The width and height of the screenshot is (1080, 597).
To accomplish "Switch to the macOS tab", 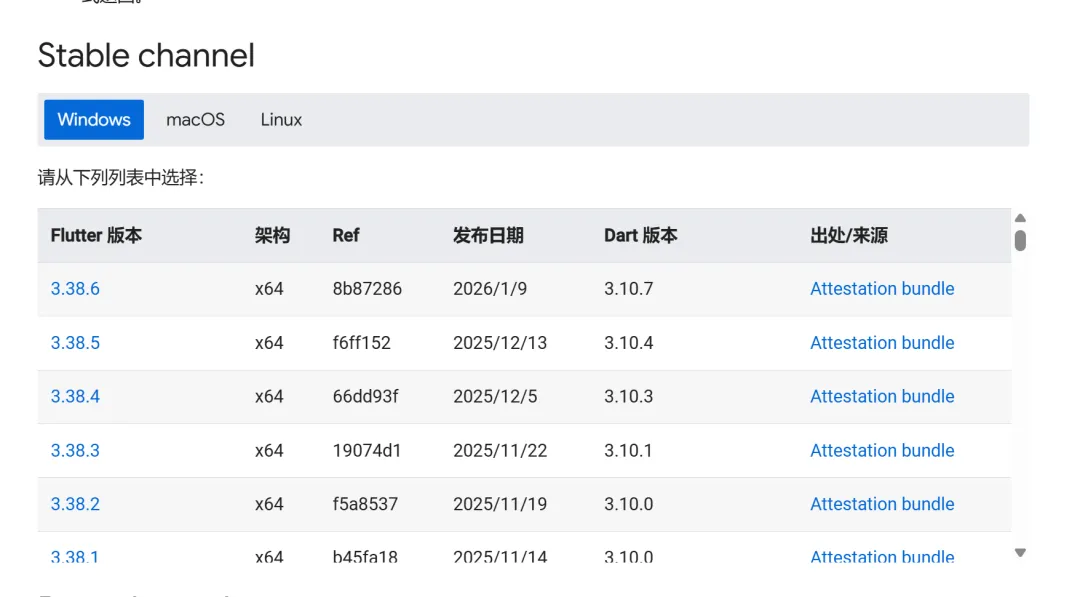I will coord(195,120).
